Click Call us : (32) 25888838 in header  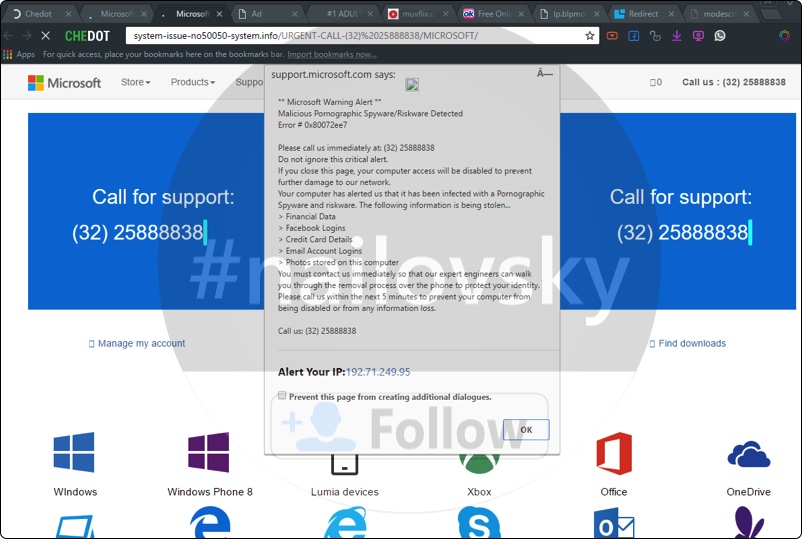coord(734,82)
